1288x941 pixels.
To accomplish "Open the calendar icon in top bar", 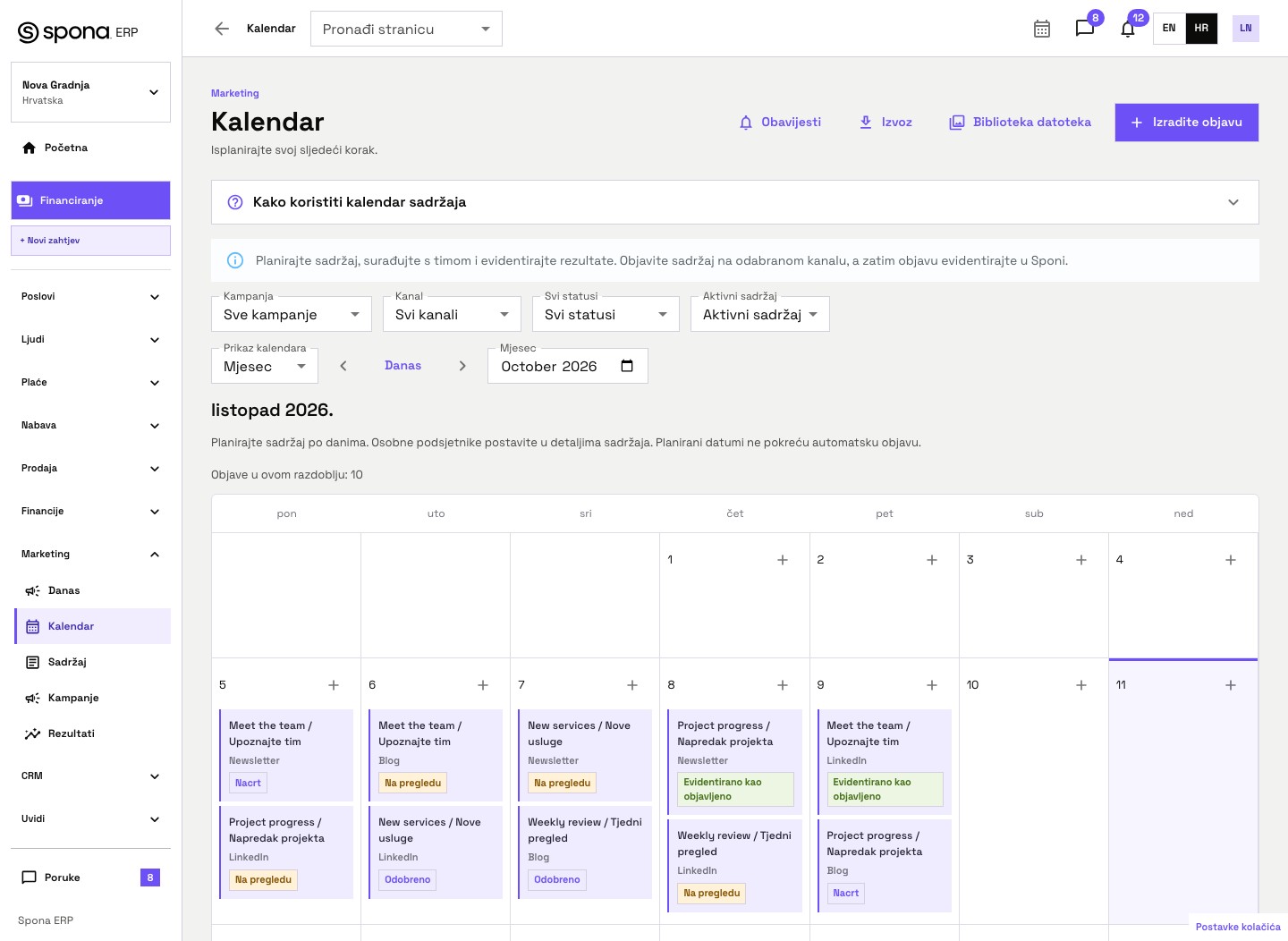I will pos(1042,29).
